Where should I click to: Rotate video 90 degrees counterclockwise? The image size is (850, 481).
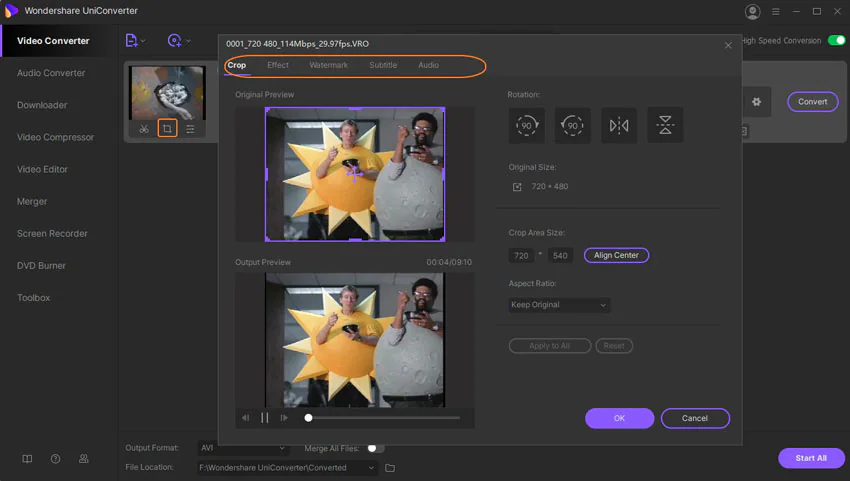tap(573, 125)
